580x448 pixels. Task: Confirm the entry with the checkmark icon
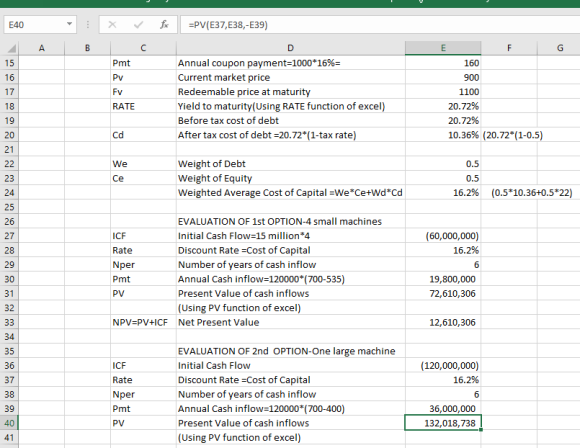pyautogui.click(x=138, y=25)
